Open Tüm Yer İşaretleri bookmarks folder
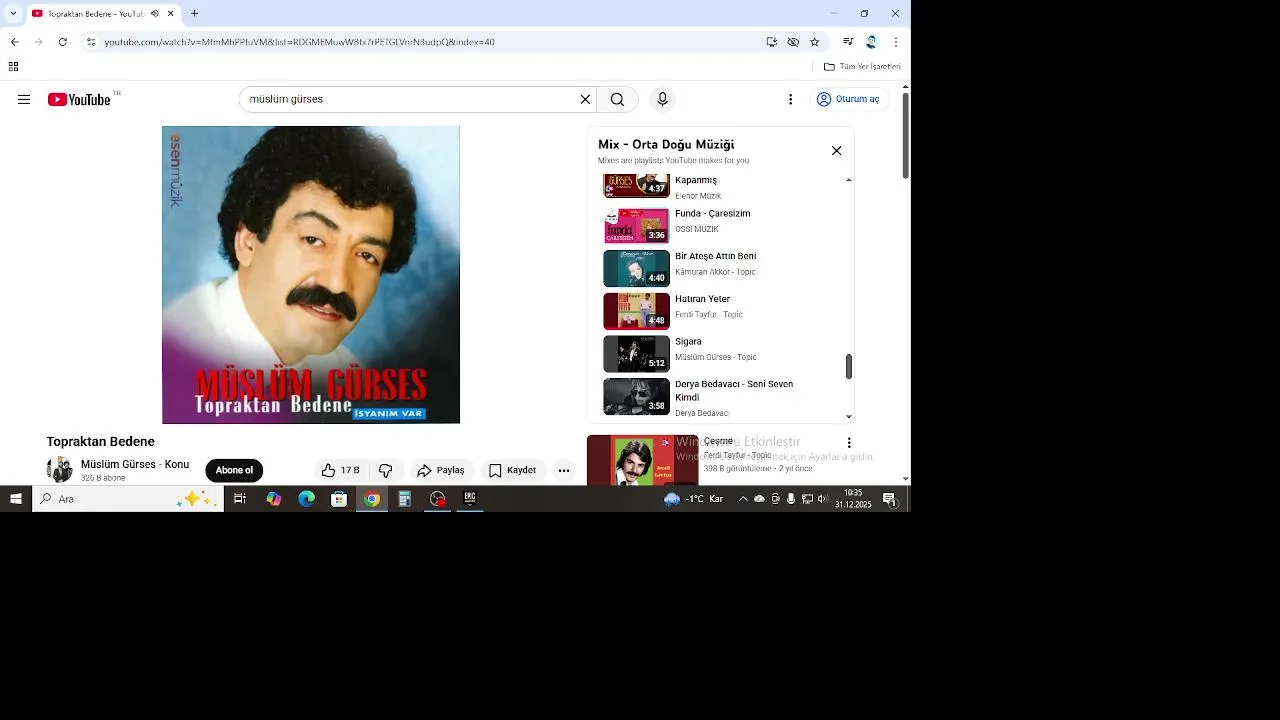Image resolution: width=1280 pixels, height=720 pixels. tap(862, 67)
